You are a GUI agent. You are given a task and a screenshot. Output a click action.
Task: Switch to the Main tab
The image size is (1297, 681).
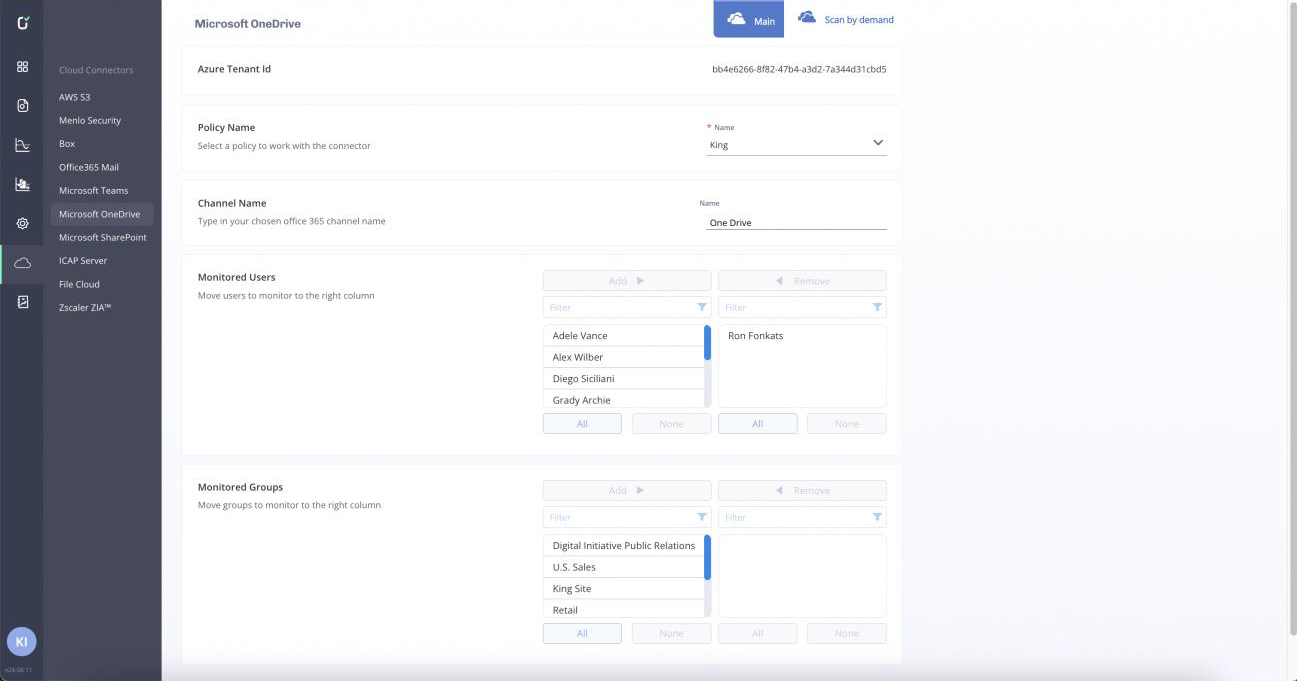point(749,19)
